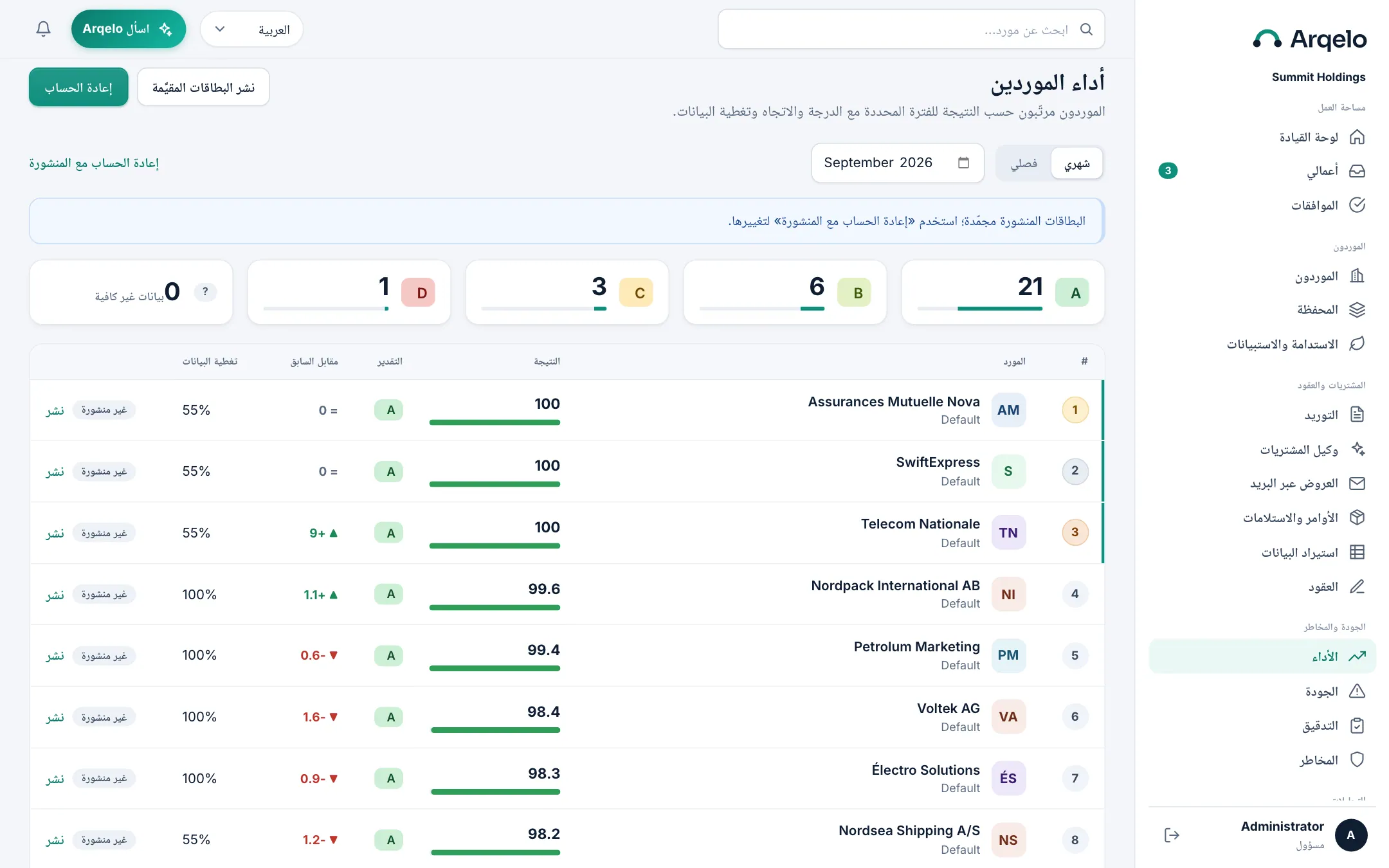
Task: Open أعمالي inbox in sidebar
Action: pyautogui.click(x=1262, y=171)
